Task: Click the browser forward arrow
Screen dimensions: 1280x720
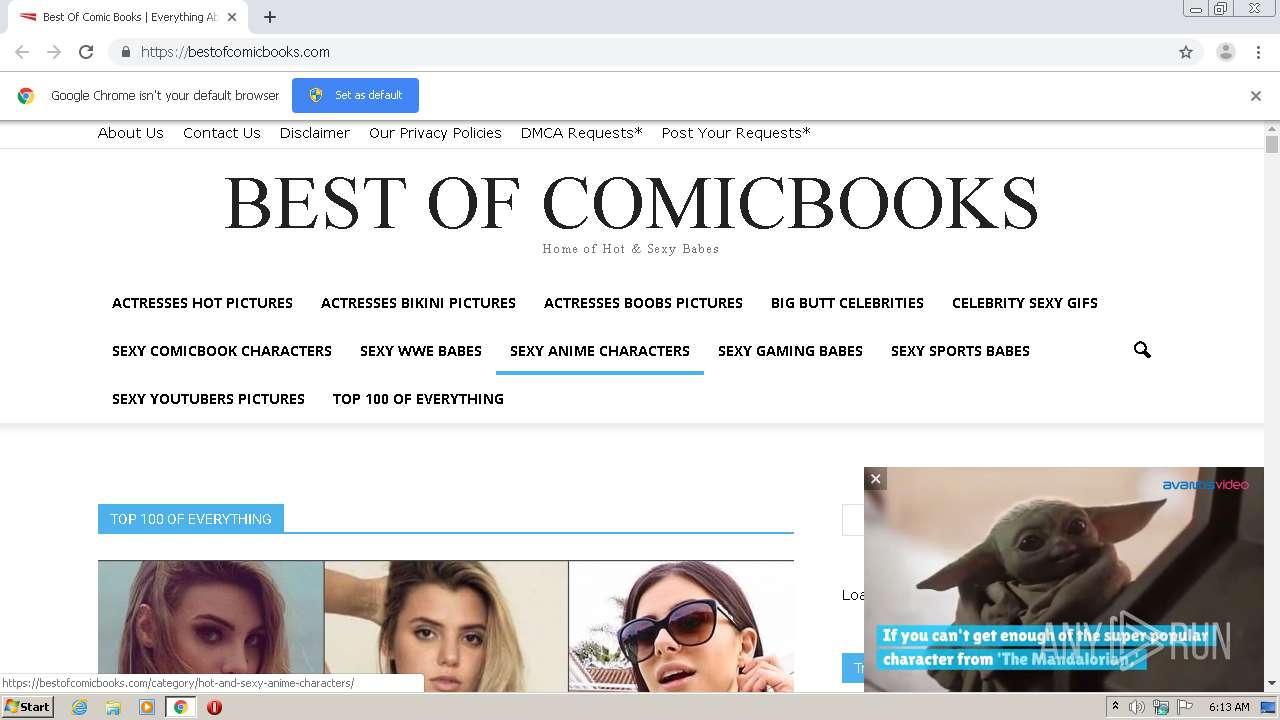Action: tap(54, 52)
